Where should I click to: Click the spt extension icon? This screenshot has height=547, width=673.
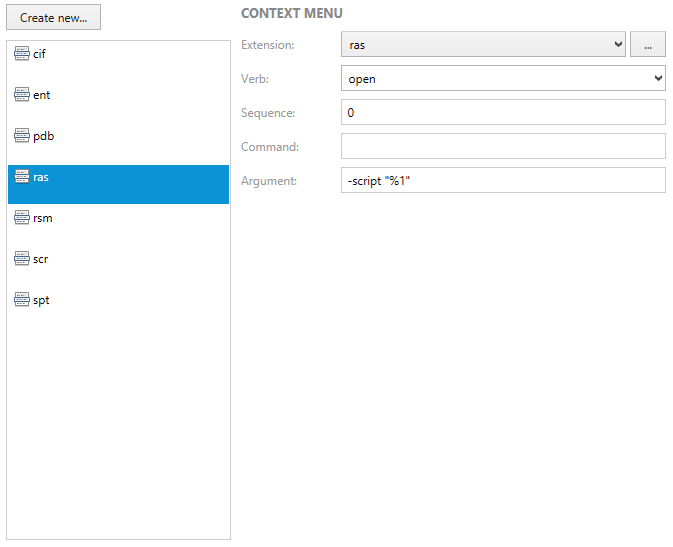click(22, 300)
